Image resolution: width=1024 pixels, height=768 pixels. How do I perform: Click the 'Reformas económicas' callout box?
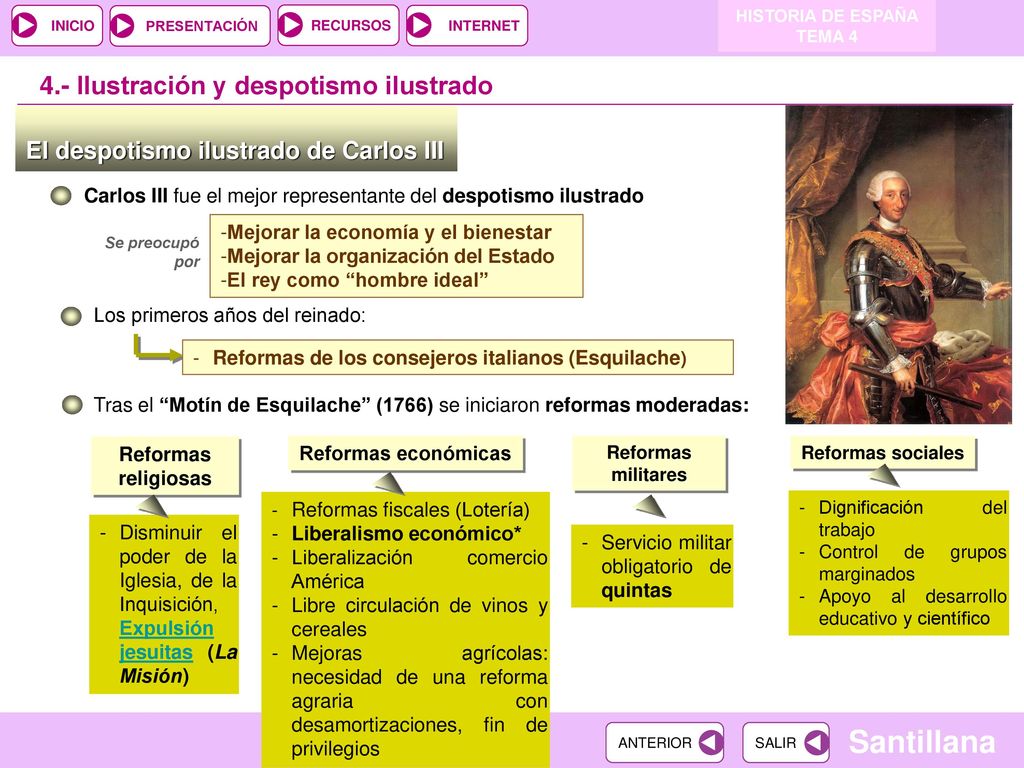[406, 453]
